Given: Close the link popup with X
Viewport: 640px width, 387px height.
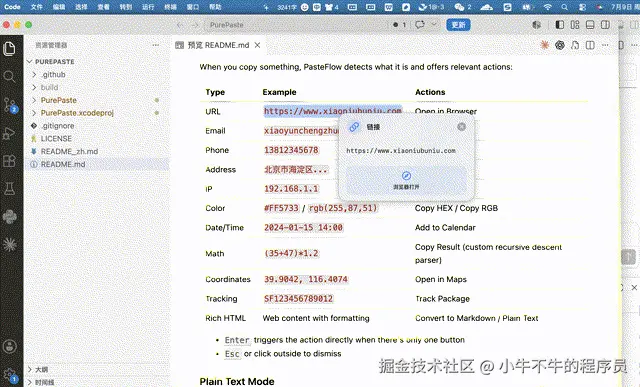Looking at the screenshot, I should (x=462, y=127).
